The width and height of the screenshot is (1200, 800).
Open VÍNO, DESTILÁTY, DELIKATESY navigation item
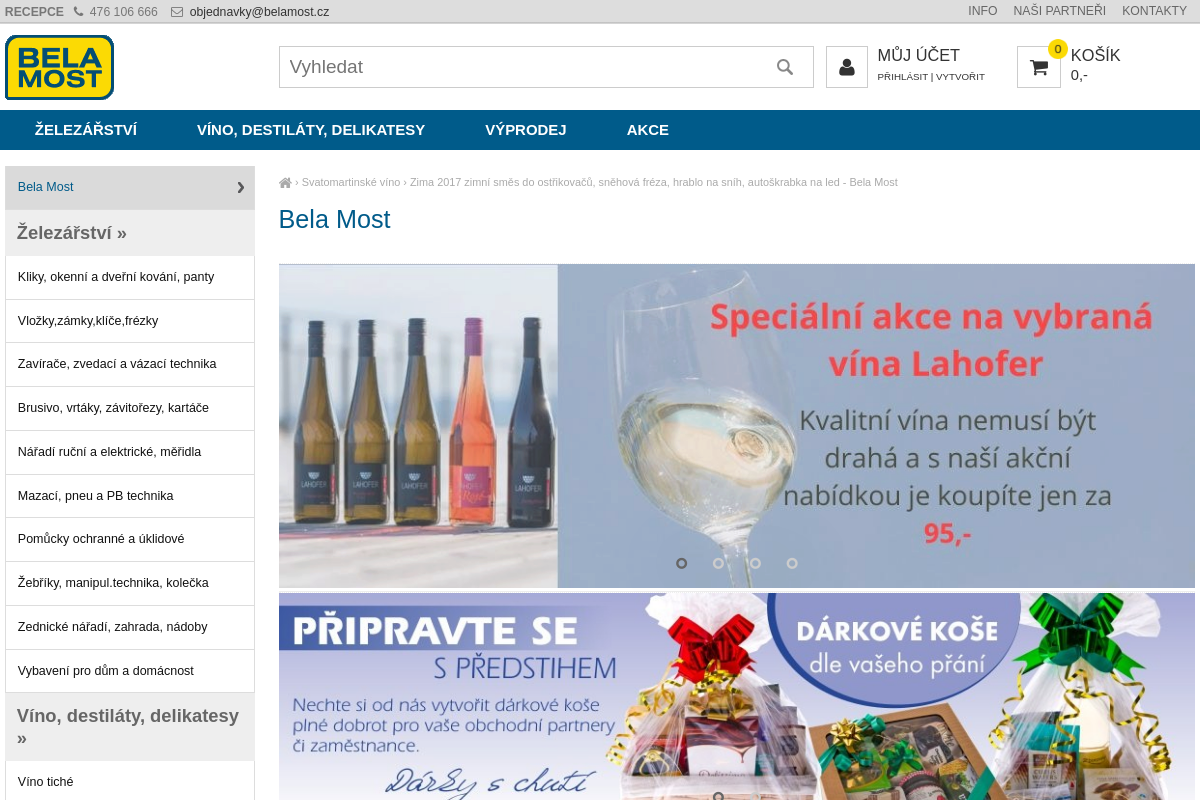tap(311, 130)
